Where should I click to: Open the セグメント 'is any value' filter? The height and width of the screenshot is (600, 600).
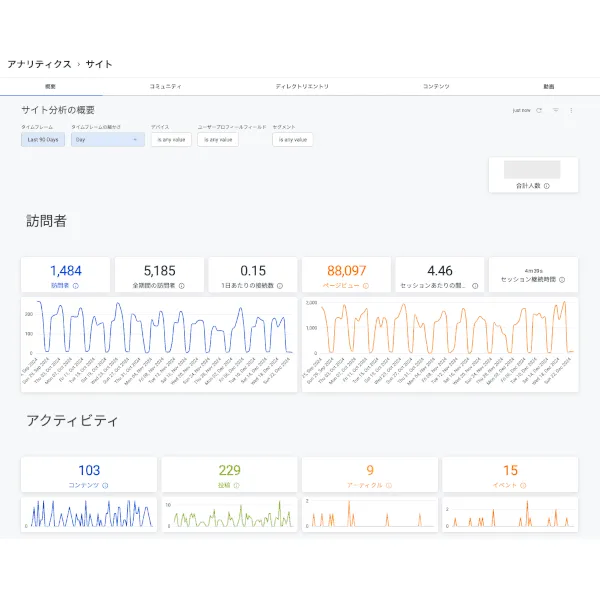[293, 140]
